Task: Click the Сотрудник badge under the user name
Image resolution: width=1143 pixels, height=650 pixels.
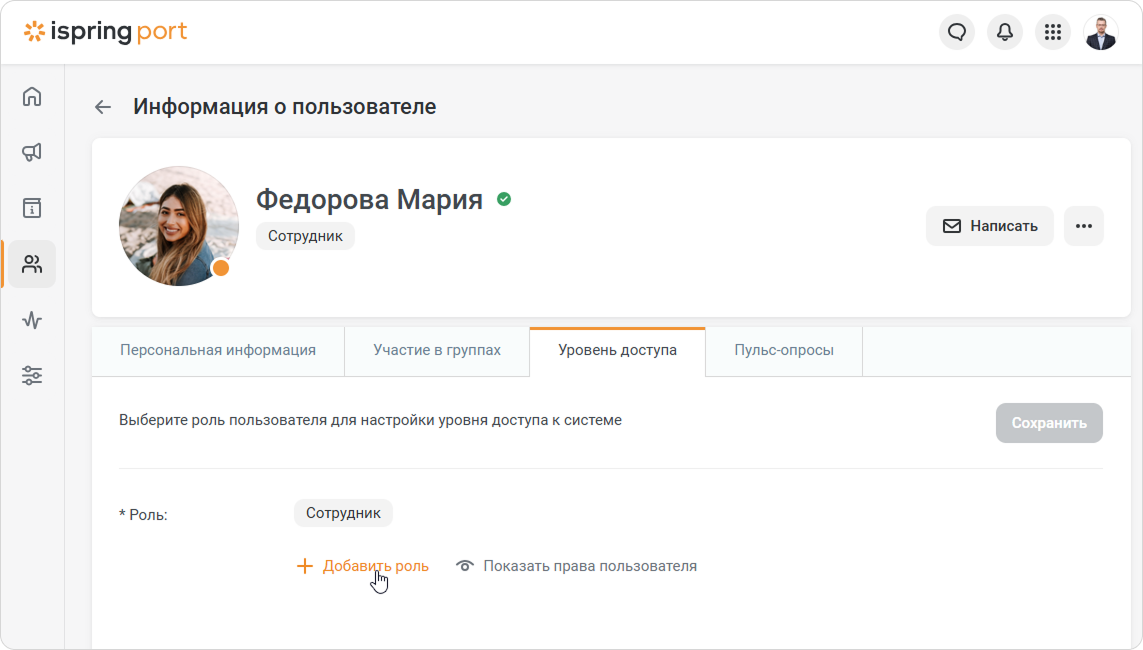Action: 305,236
